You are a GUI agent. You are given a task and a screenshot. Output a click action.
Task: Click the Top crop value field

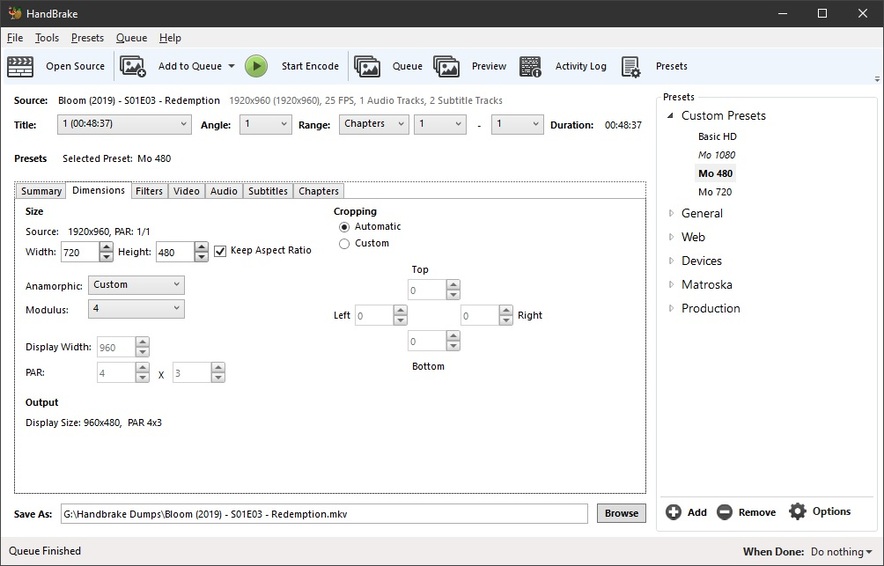pos(427,290)
